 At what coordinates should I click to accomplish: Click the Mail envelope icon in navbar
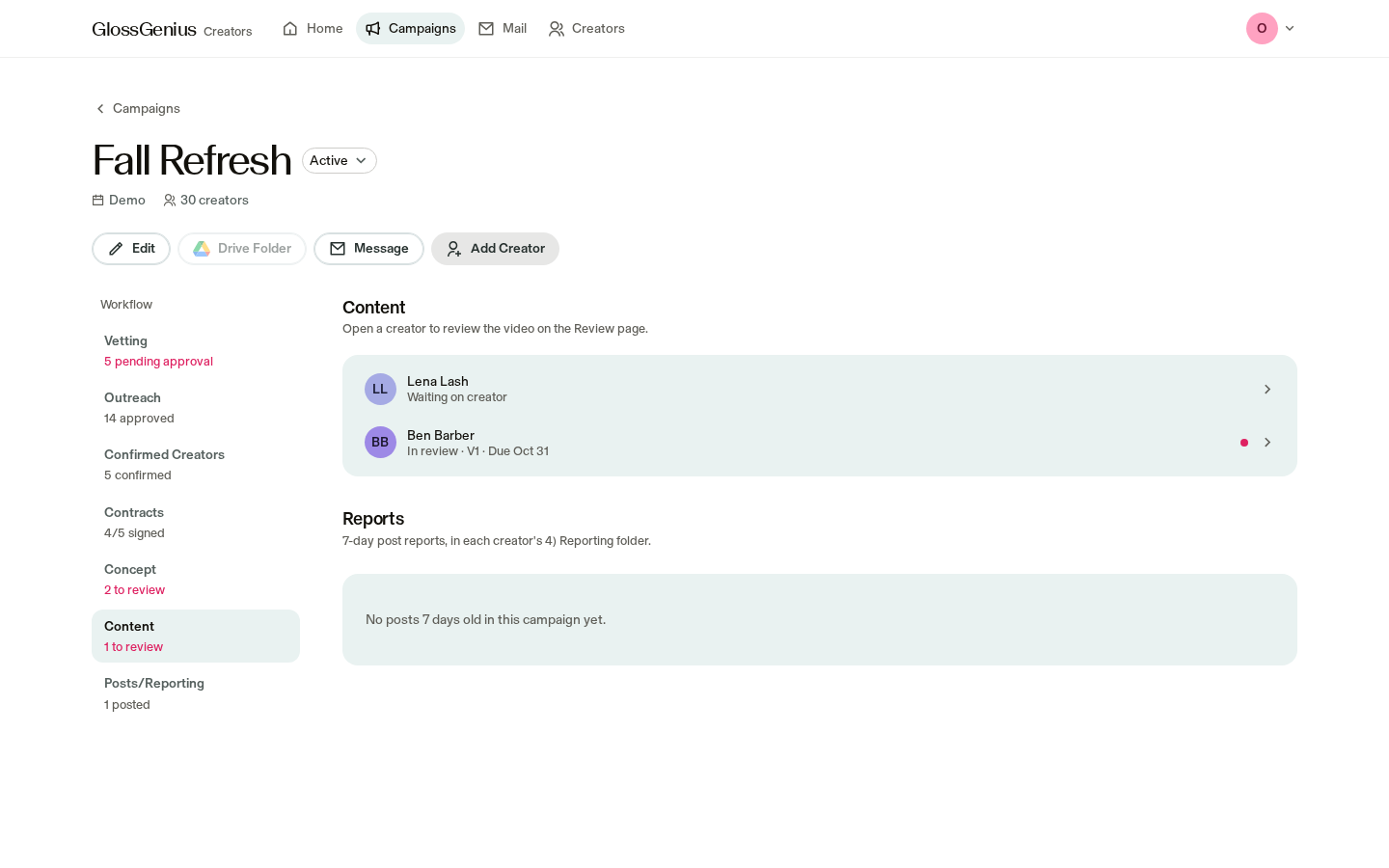[486, 29]
